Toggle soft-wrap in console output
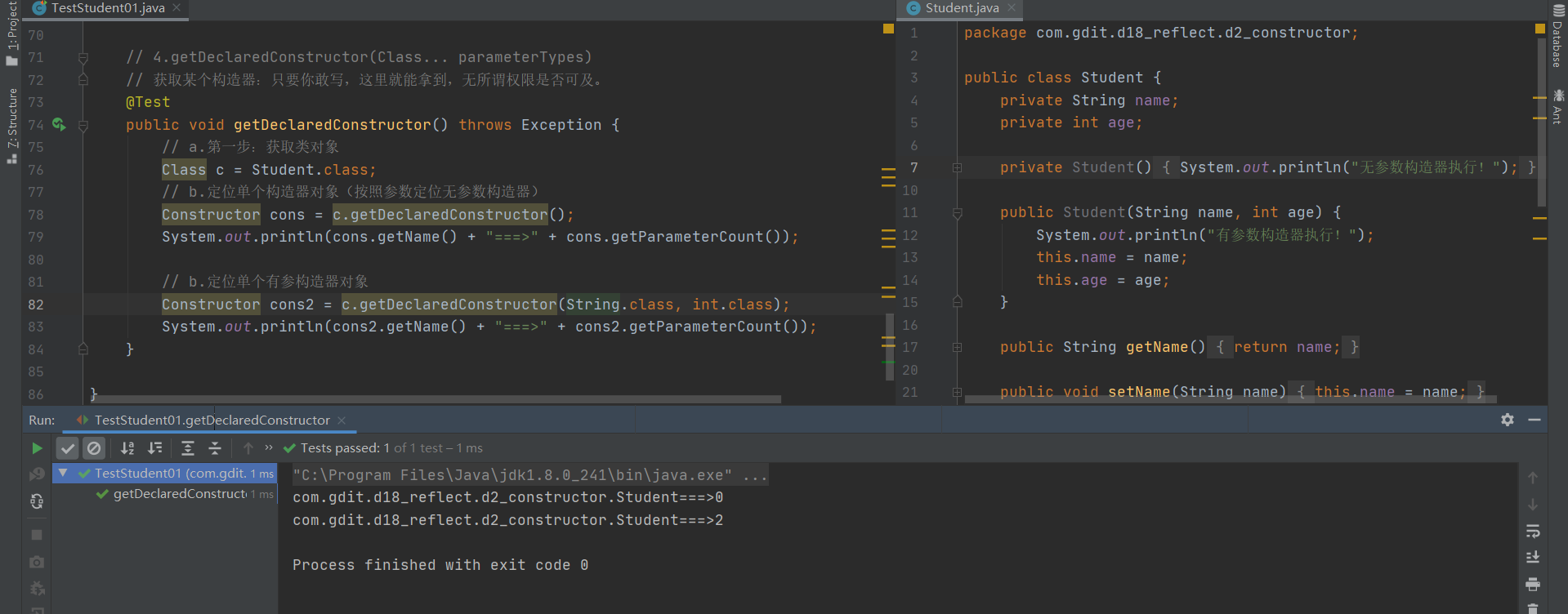1568x614 pixels. [1533, 532]
